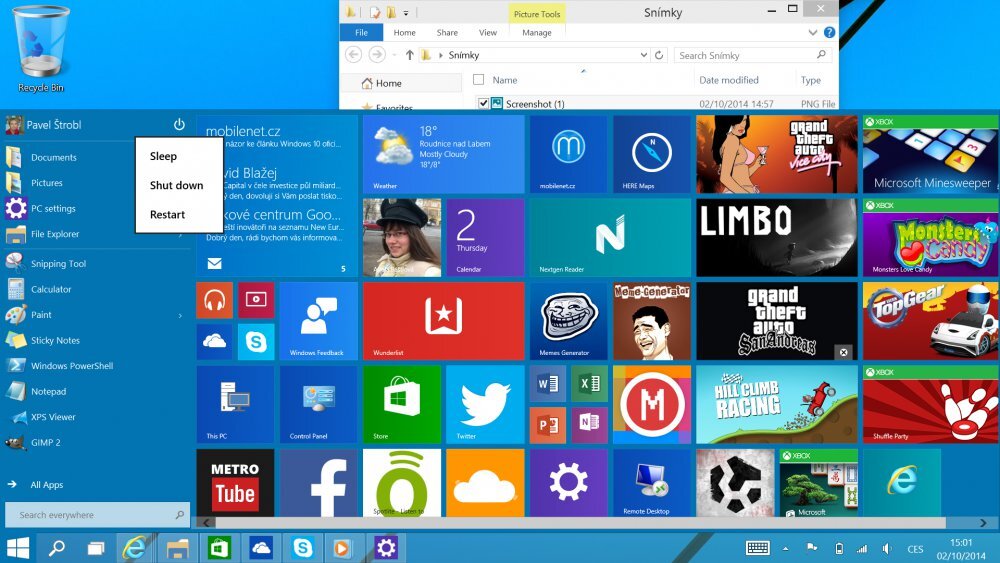Viewport: 1000px width, 563px height.
Task: Switch to the View ribbon tab
Action: tap(488, 33)
